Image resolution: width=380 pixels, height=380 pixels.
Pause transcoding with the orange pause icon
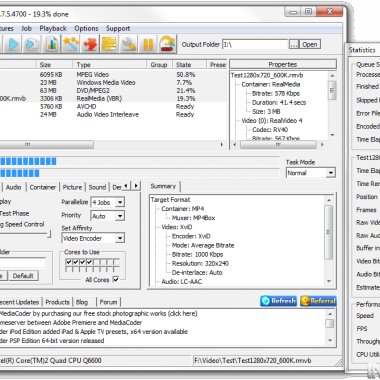(148, 44)
